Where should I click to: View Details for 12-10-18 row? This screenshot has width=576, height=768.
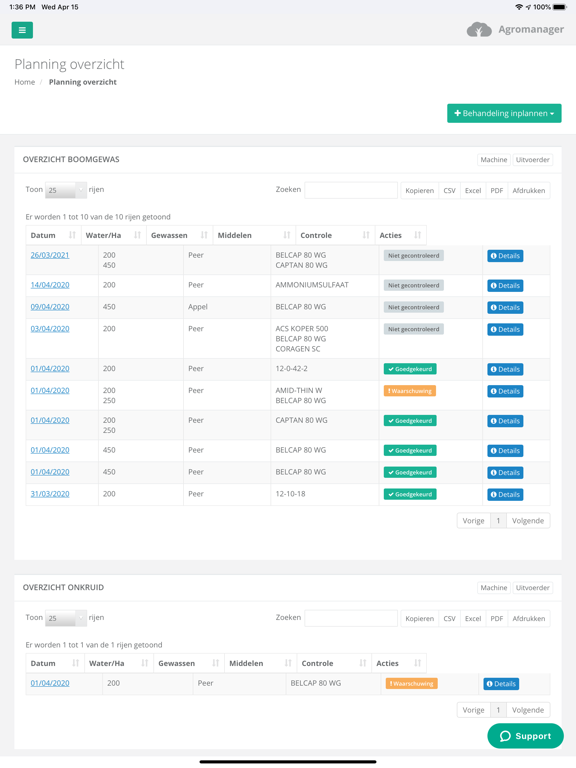pos(505,495)
